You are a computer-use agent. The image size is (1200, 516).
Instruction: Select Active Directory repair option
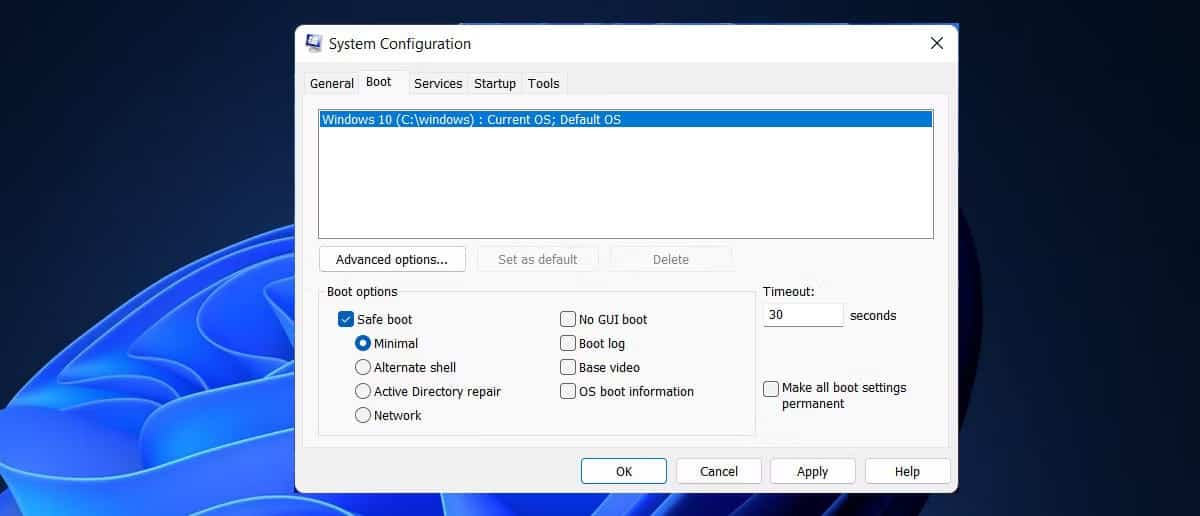pyautogui.click(x=363, y=391)
